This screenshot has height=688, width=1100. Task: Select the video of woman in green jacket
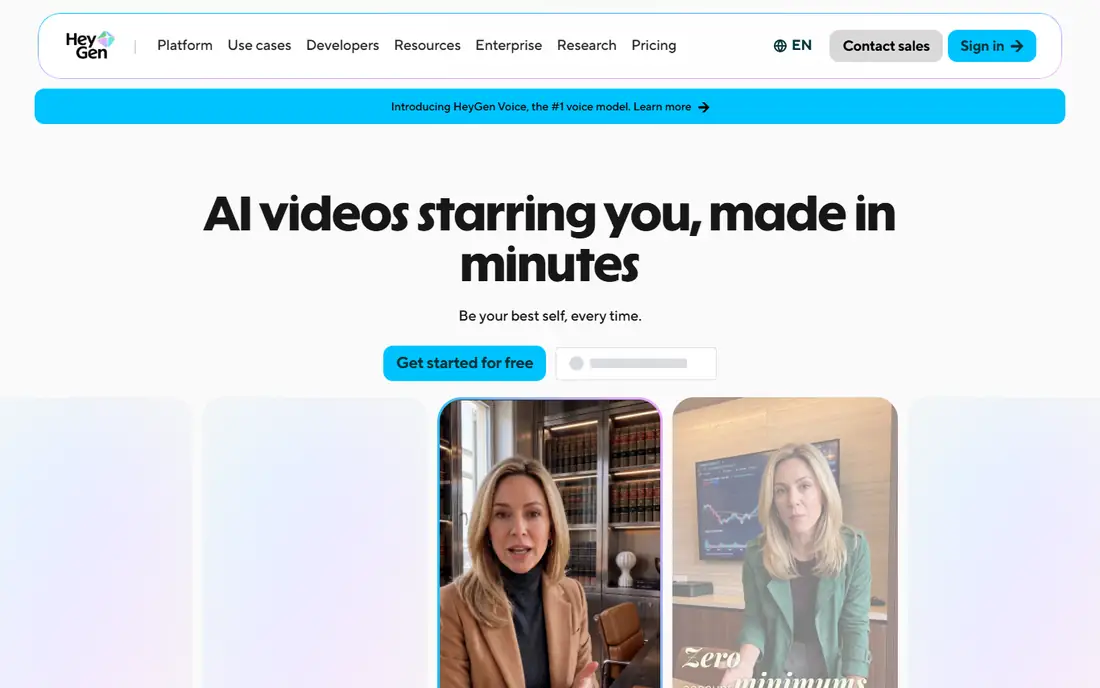785,544
